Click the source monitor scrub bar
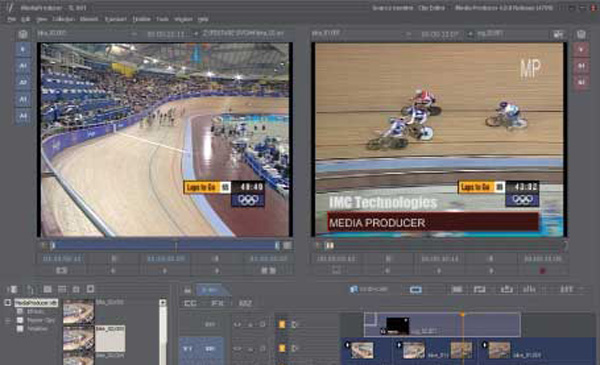Image resolution: width=600 pixels, height=365 pixels. tap(165, 246)
